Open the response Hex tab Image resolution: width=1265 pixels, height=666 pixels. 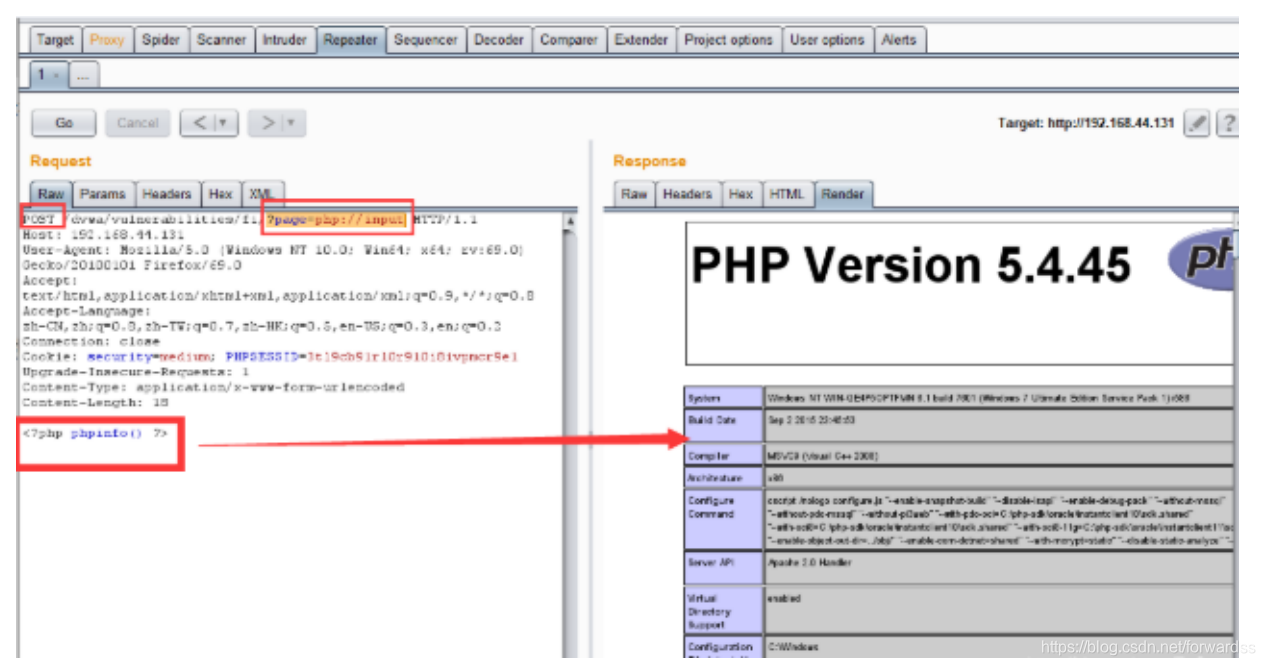741,194
